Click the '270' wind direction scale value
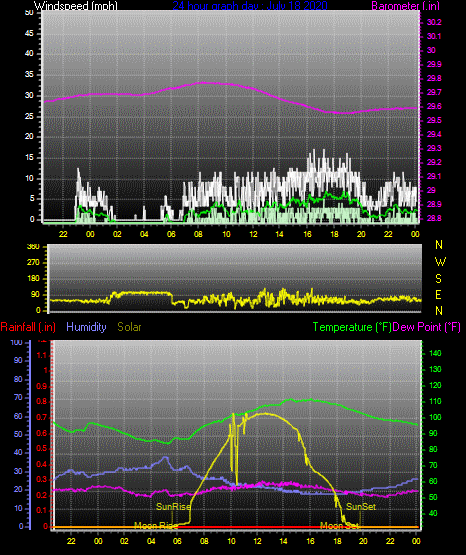The width and height of the screenshot is (466, 555). [34, 263]
